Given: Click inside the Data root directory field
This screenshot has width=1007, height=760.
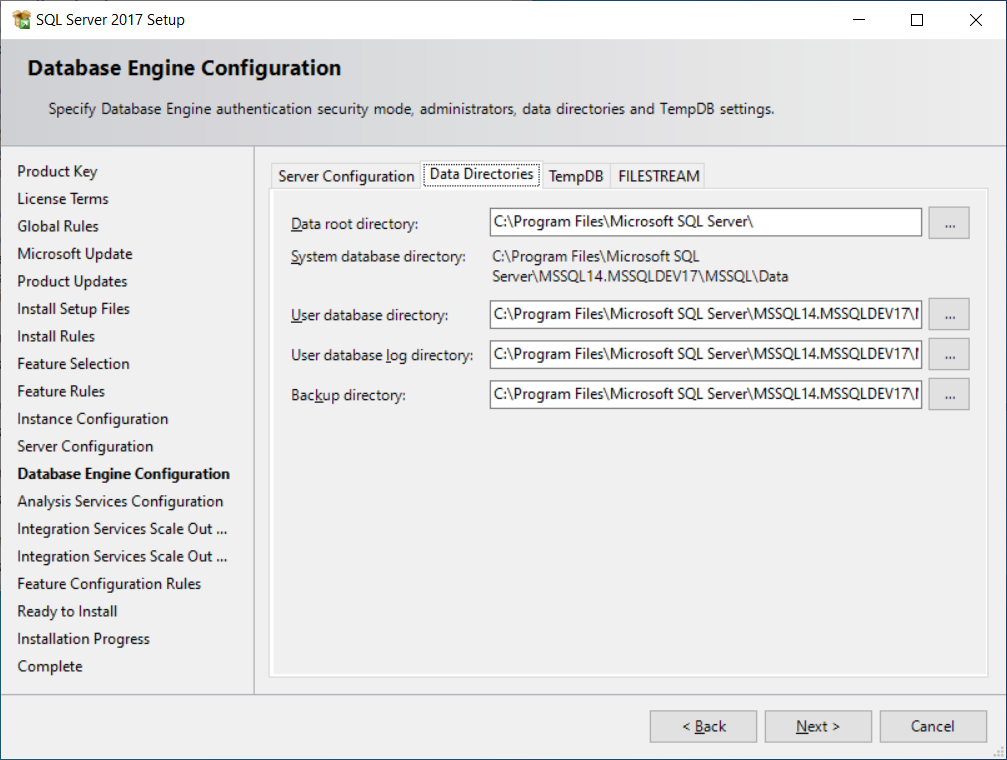Looking at the screenshot, I should pyautogui.click(x=705, y=222).
